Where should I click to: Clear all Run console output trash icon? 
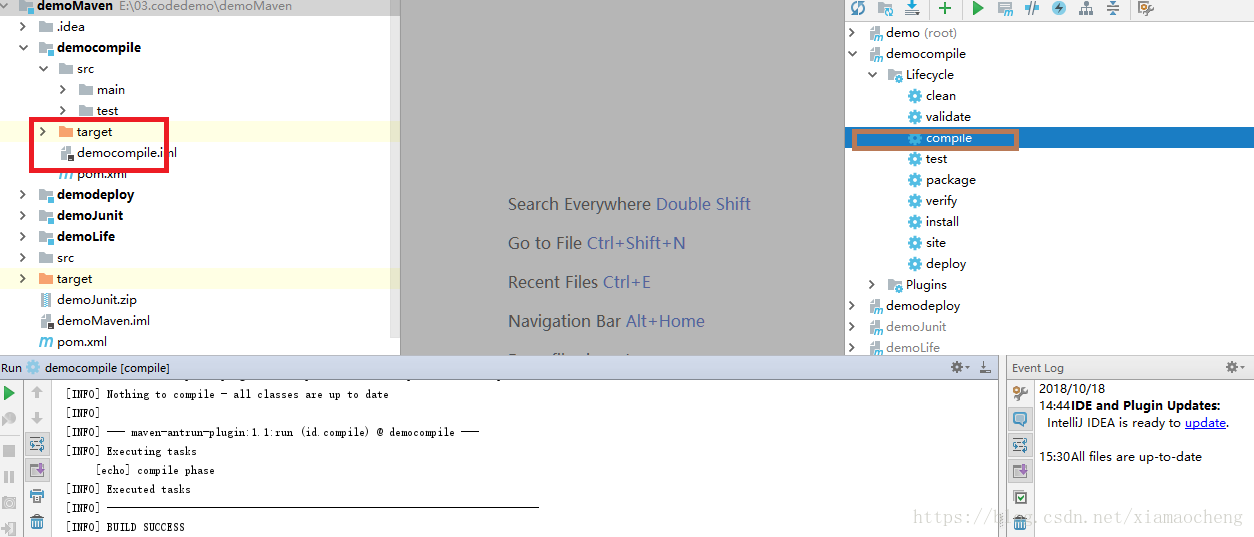point(37,522)
